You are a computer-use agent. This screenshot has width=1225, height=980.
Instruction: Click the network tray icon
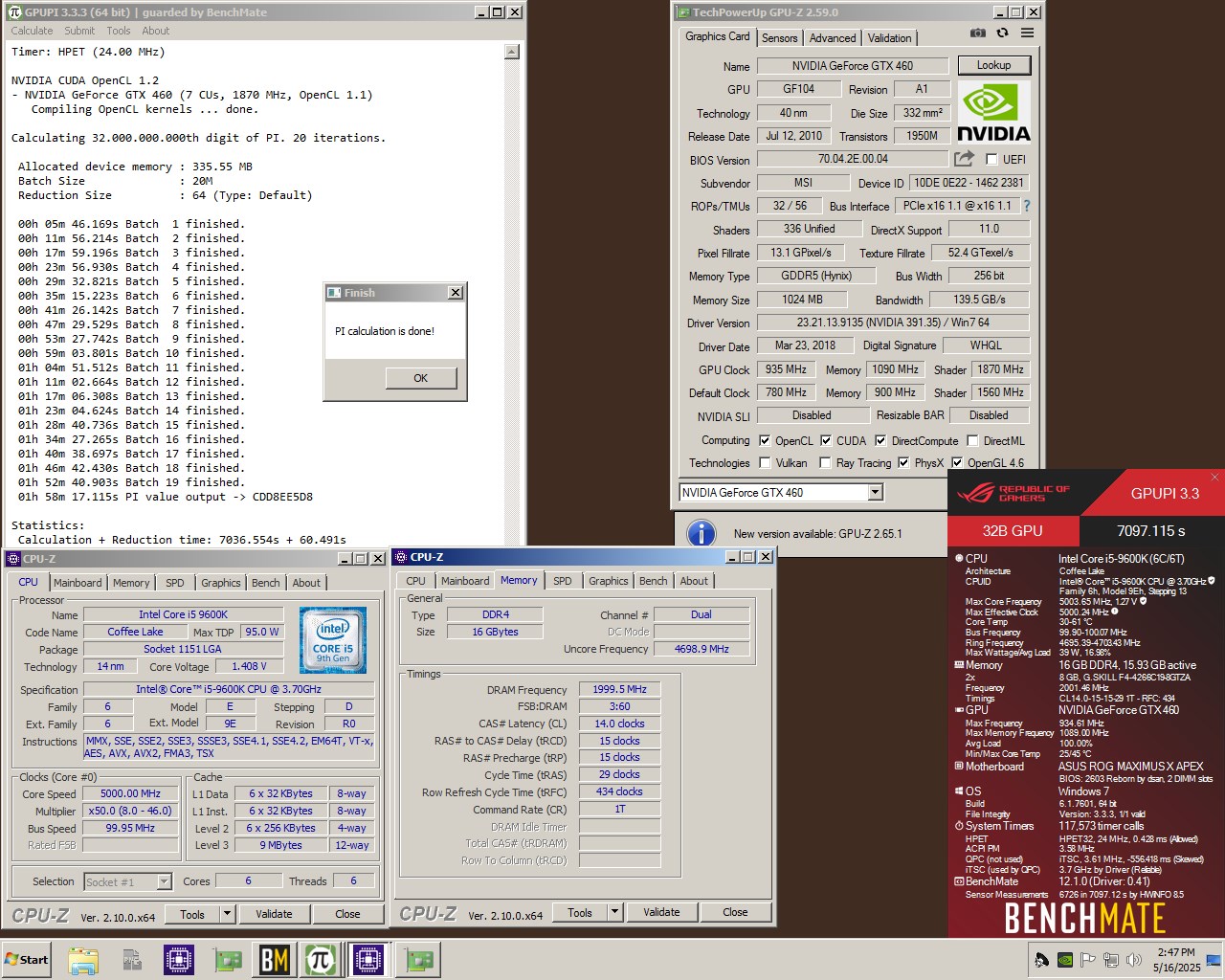click(x=1110, y=960)
